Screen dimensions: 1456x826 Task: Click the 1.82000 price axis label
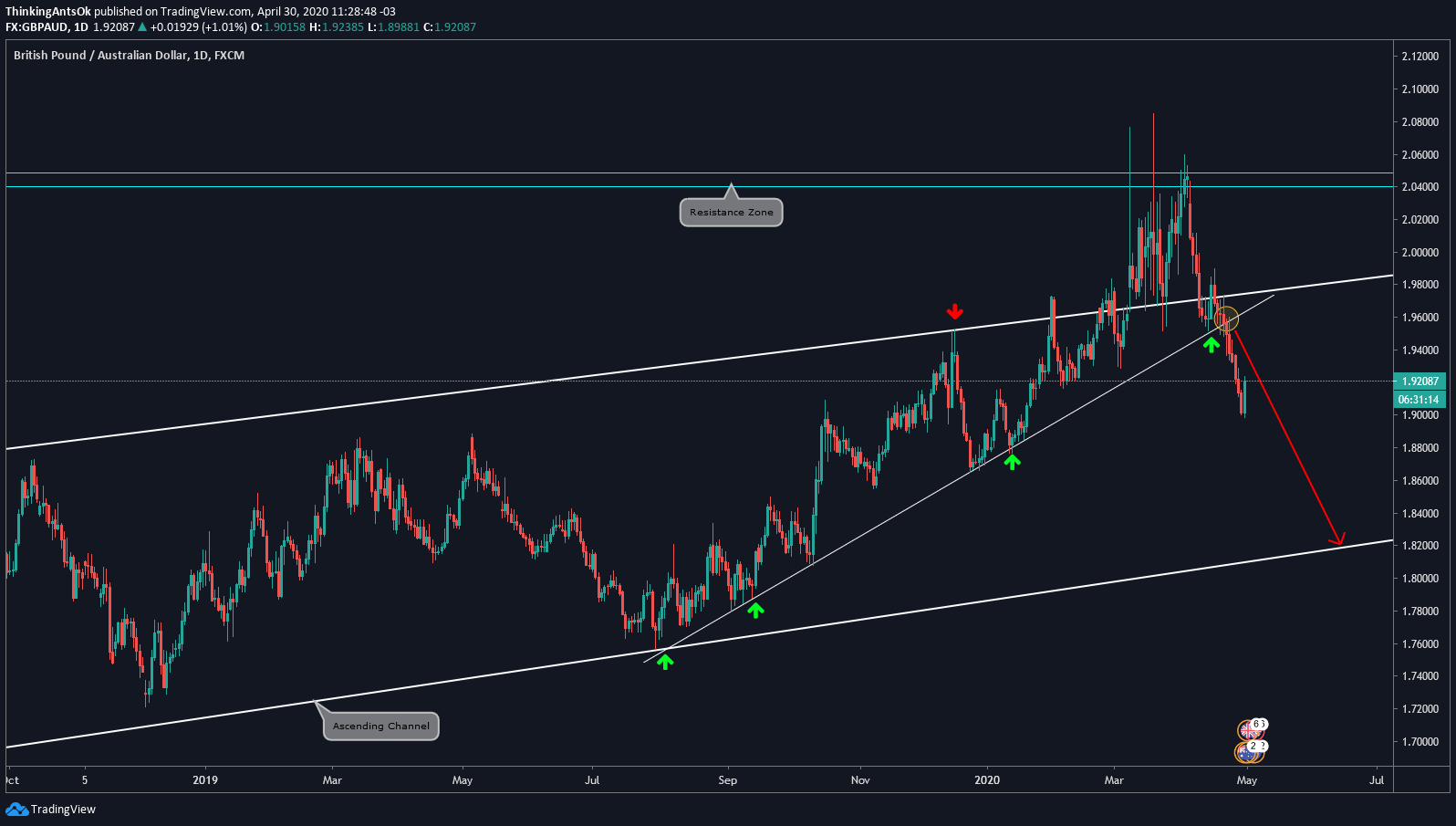[x=1420, y=546]
